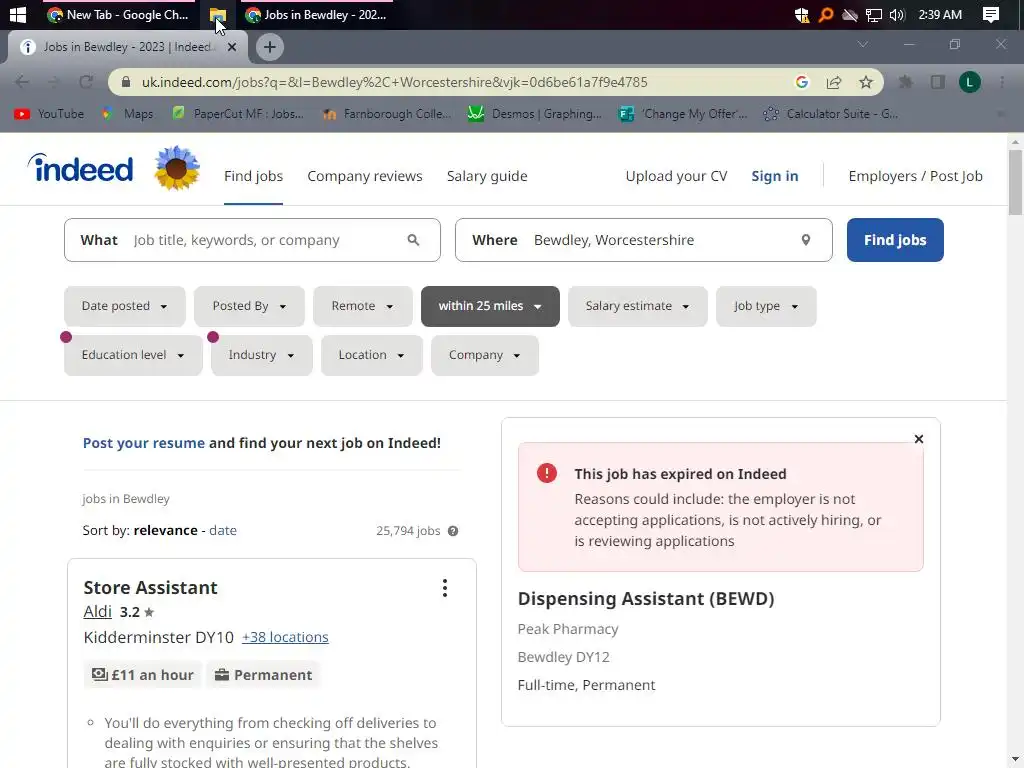
Task: Open the notification center icon
Action: 991,14
